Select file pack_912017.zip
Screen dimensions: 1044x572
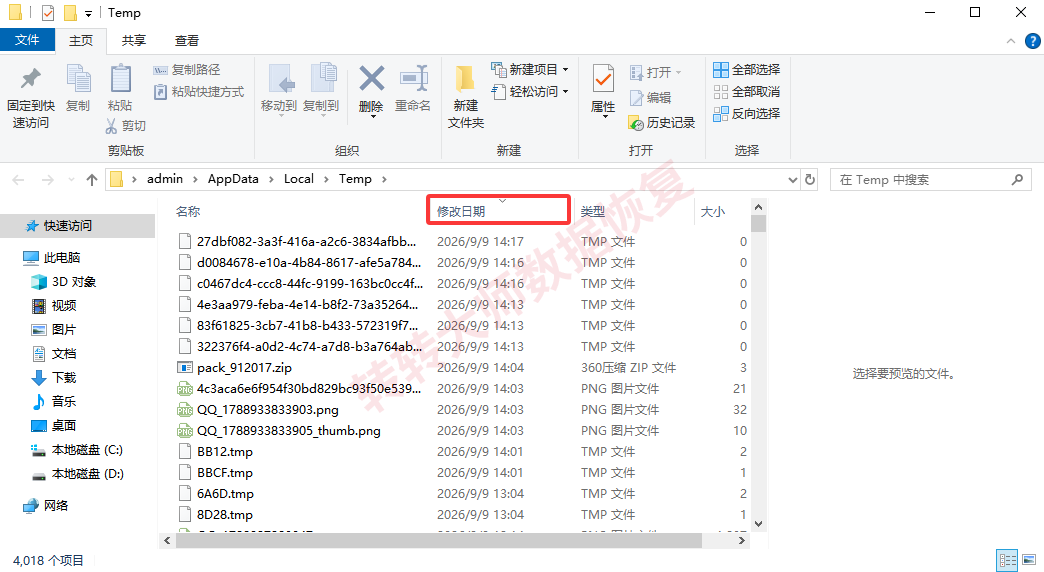(x=244, y=368)
